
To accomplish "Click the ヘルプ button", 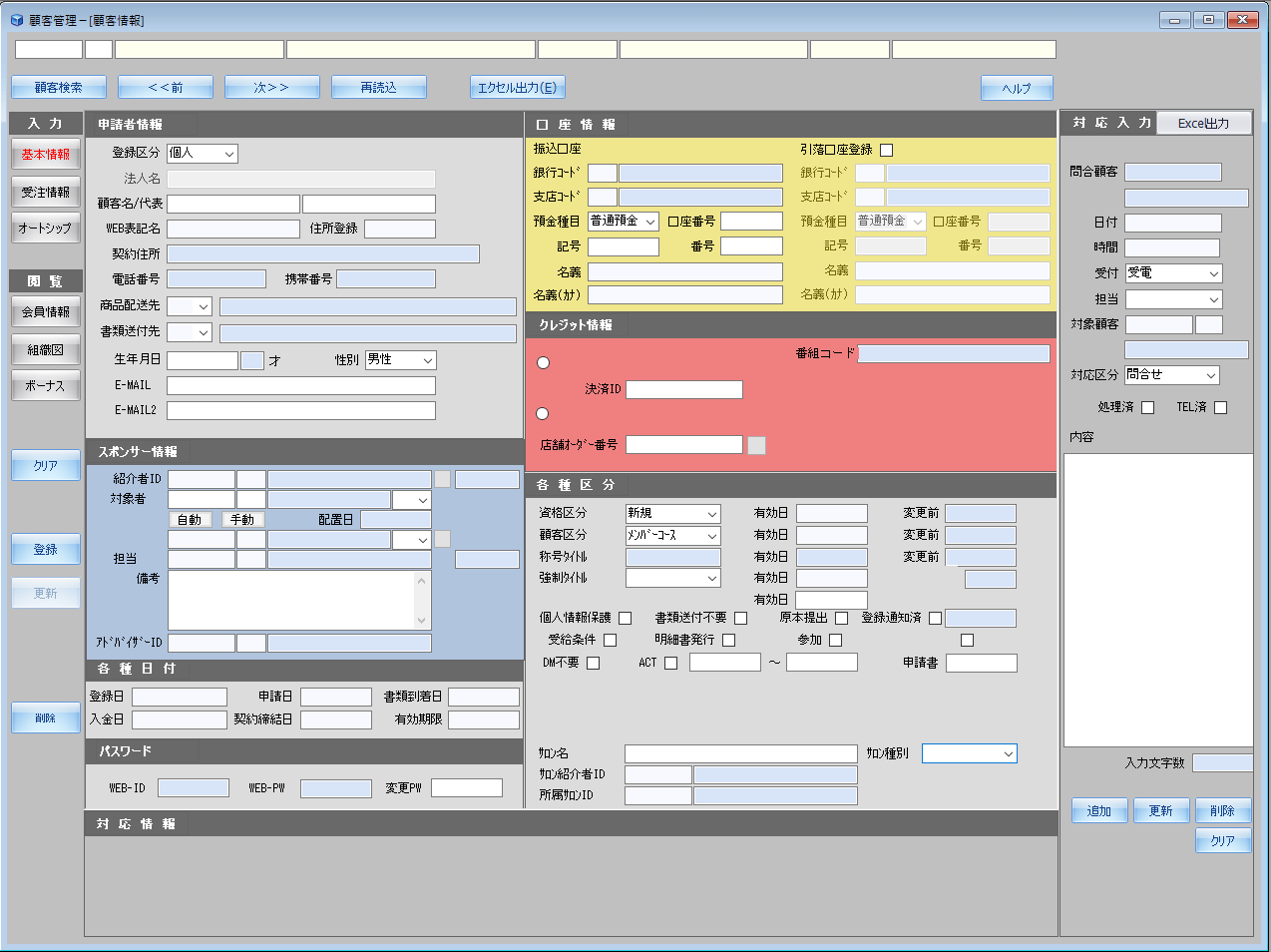I will point(1016,88).
